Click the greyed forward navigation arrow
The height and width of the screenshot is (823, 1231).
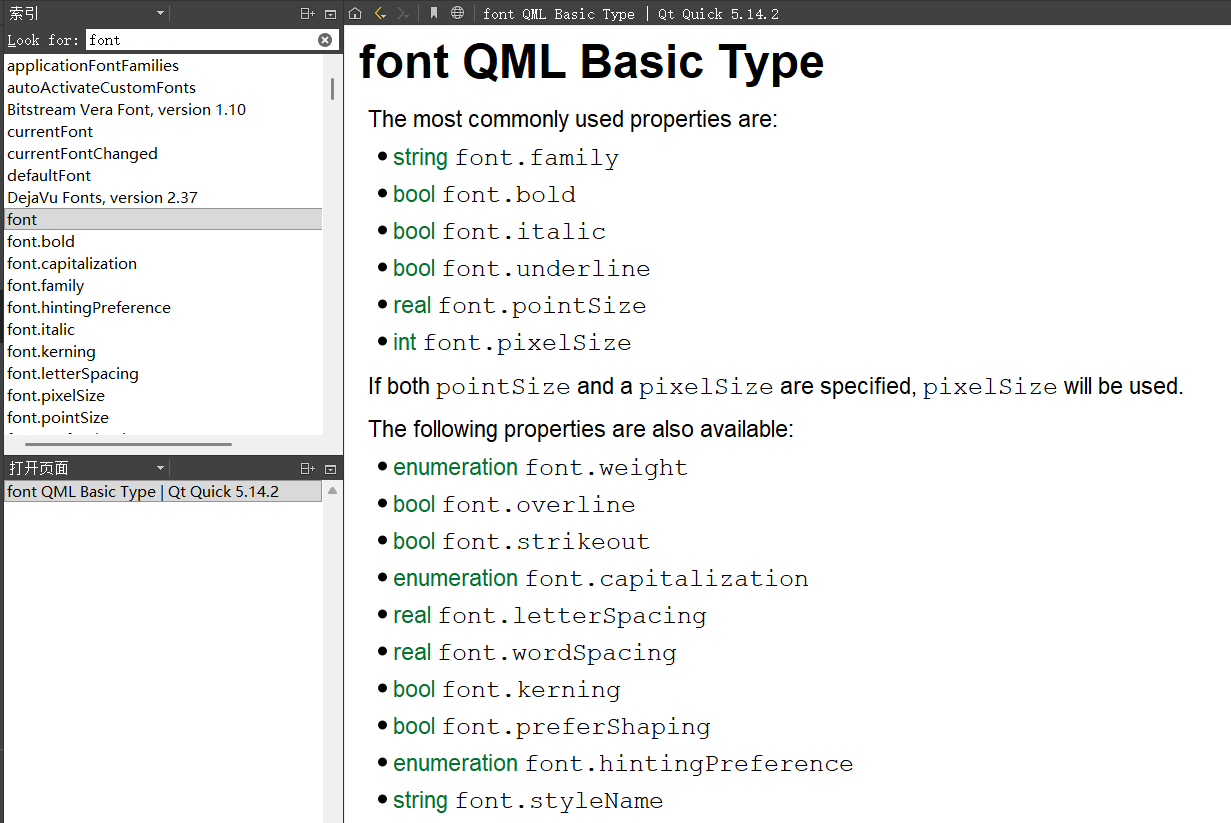[x=402, y=13]
